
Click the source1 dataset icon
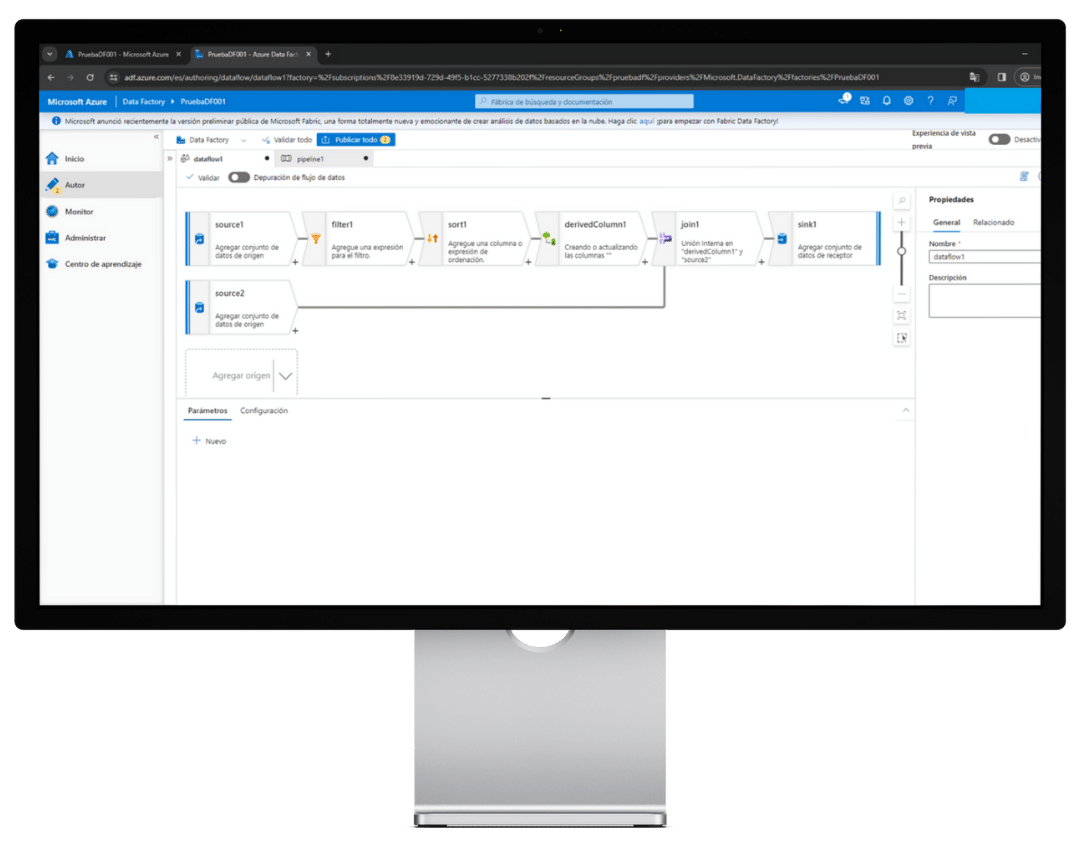pyautogui.click(x=199, y=238)
